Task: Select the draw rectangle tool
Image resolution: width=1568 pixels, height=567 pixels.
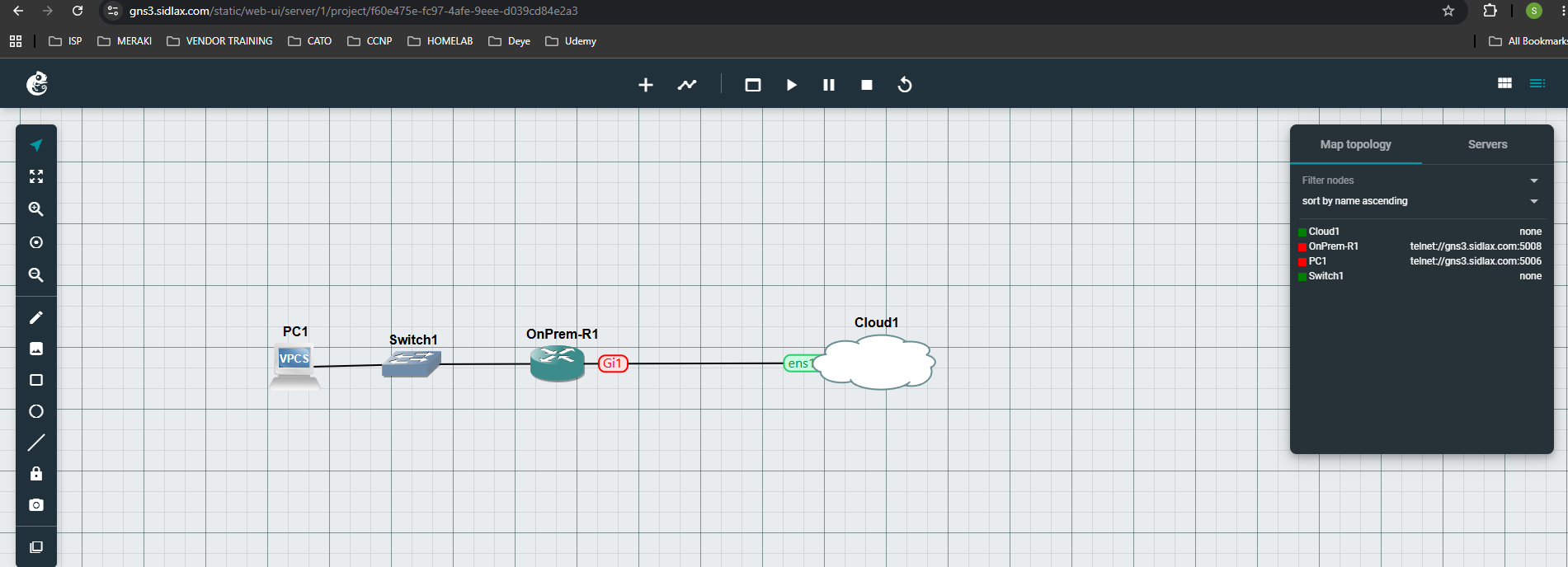Action: tap(36, 380)
